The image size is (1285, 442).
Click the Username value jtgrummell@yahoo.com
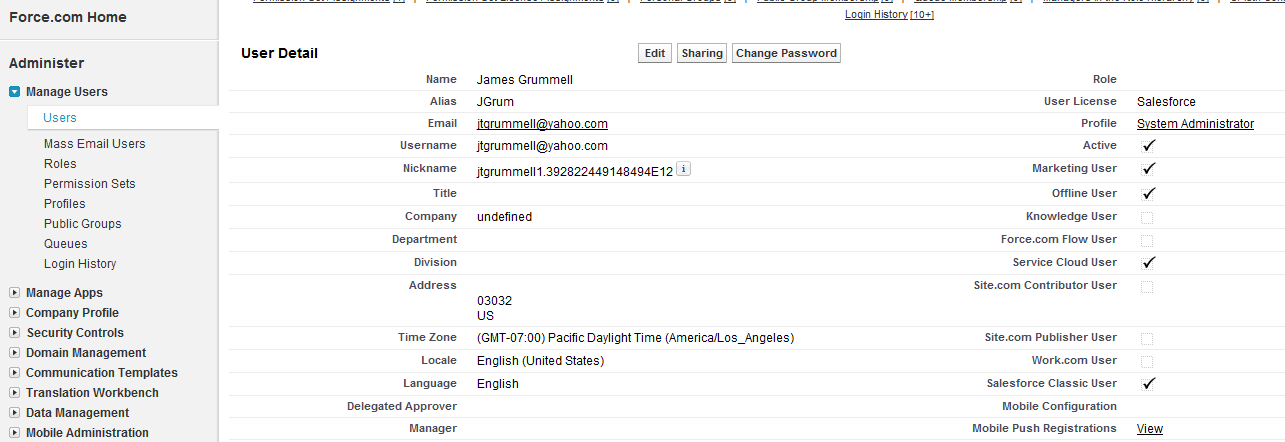[x=542, y=146]
